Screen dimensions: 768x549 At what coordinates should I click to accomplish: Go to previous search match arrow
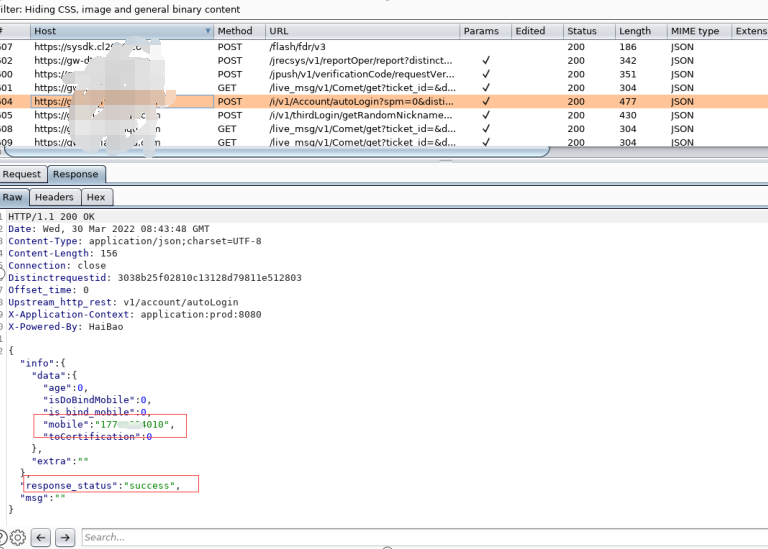click(x=41, y=537)
